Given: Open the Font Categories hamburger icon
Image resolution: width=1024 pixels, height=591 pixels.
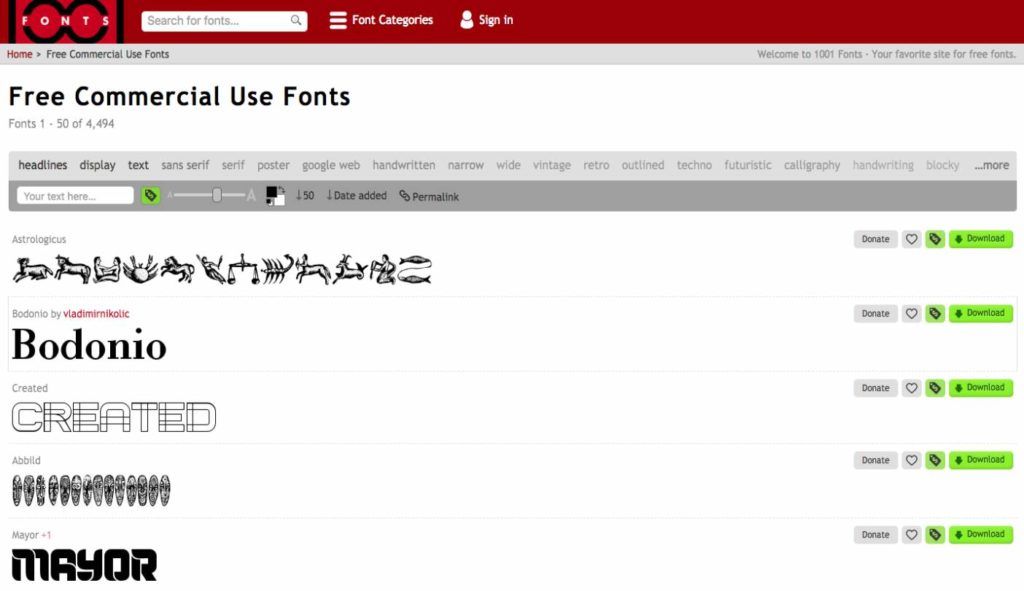Looking at the screenshot, I should [x=337, y=20].
